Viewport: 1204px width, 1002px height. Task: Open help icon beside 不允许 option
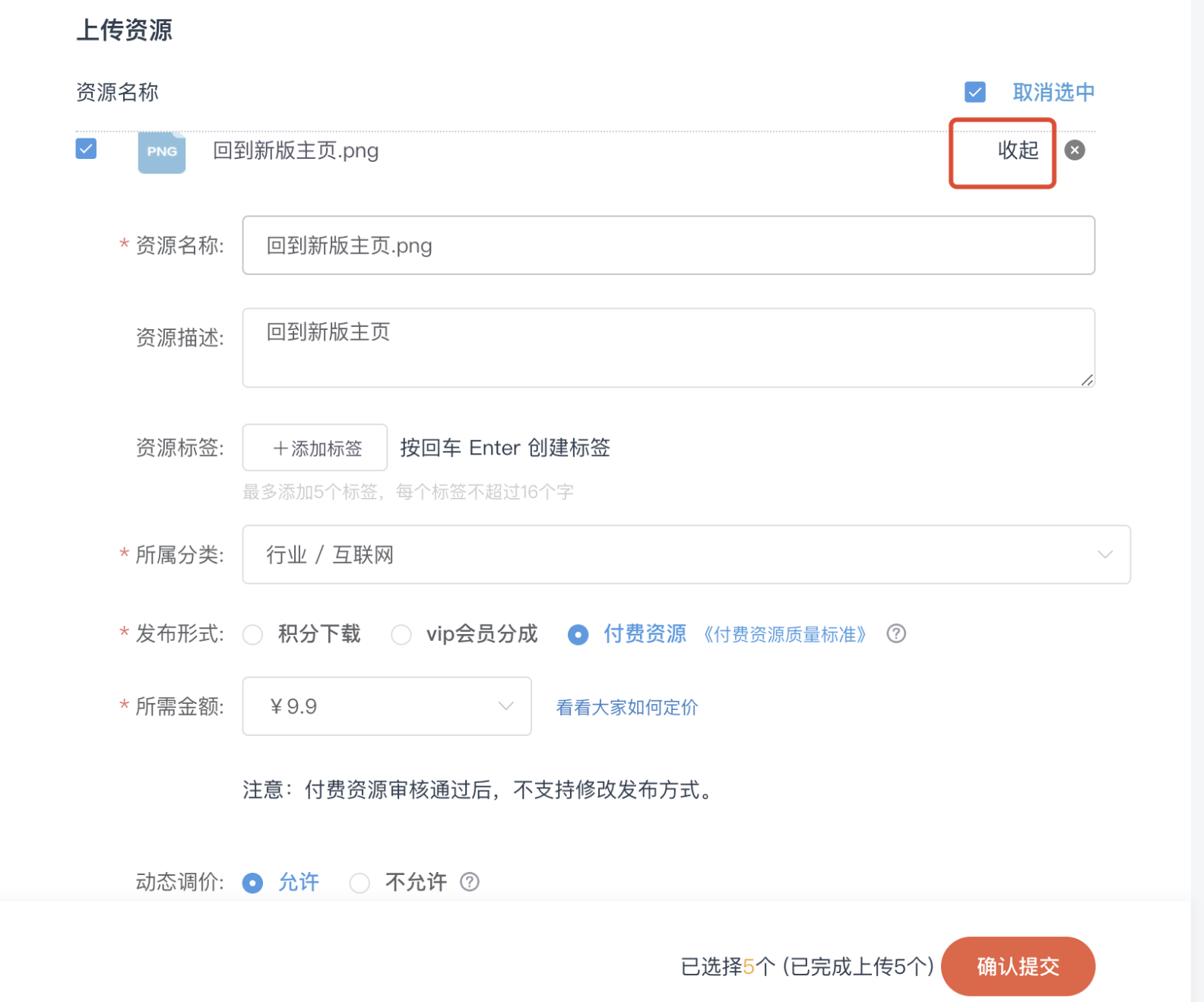[x=470, y=881]
